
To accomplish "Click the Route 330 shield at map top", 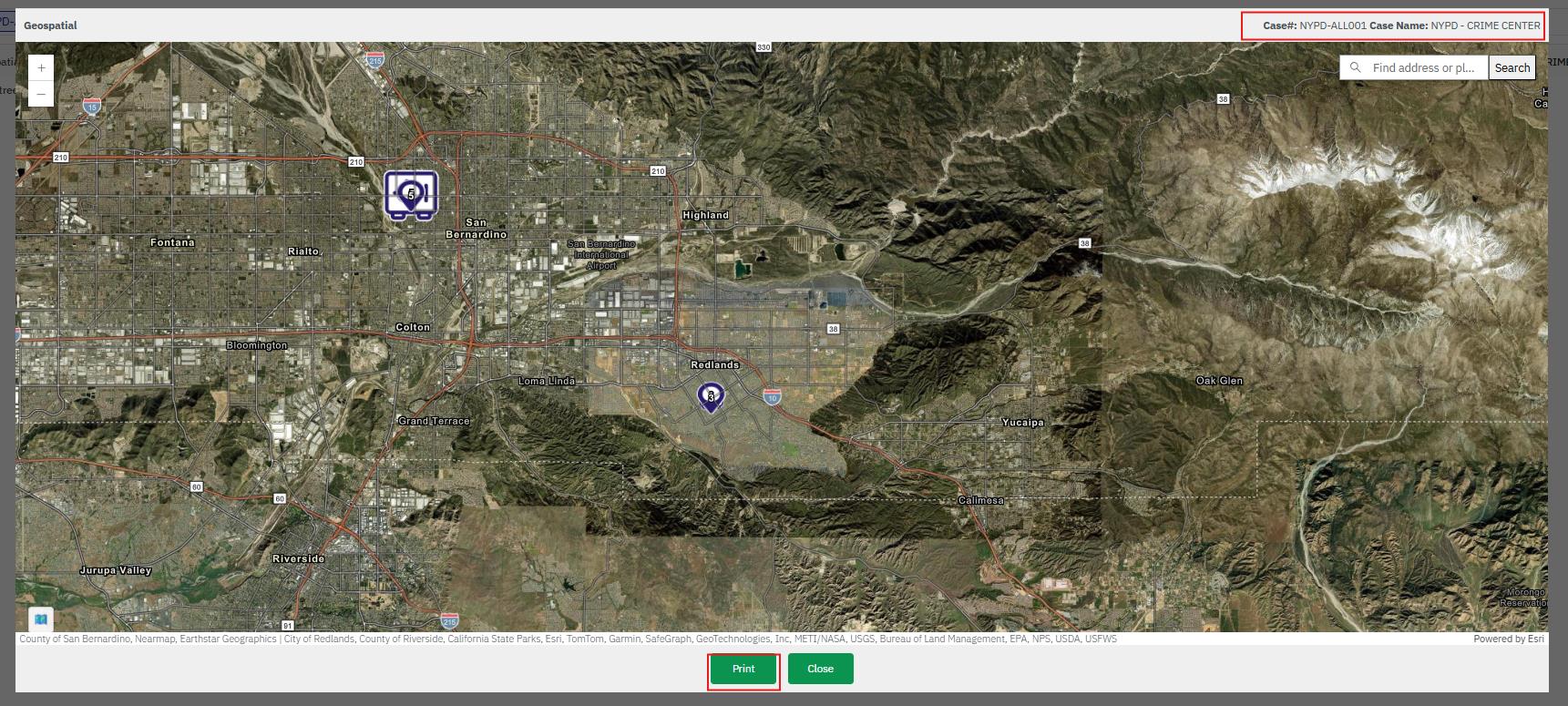I will pos(764,46).
